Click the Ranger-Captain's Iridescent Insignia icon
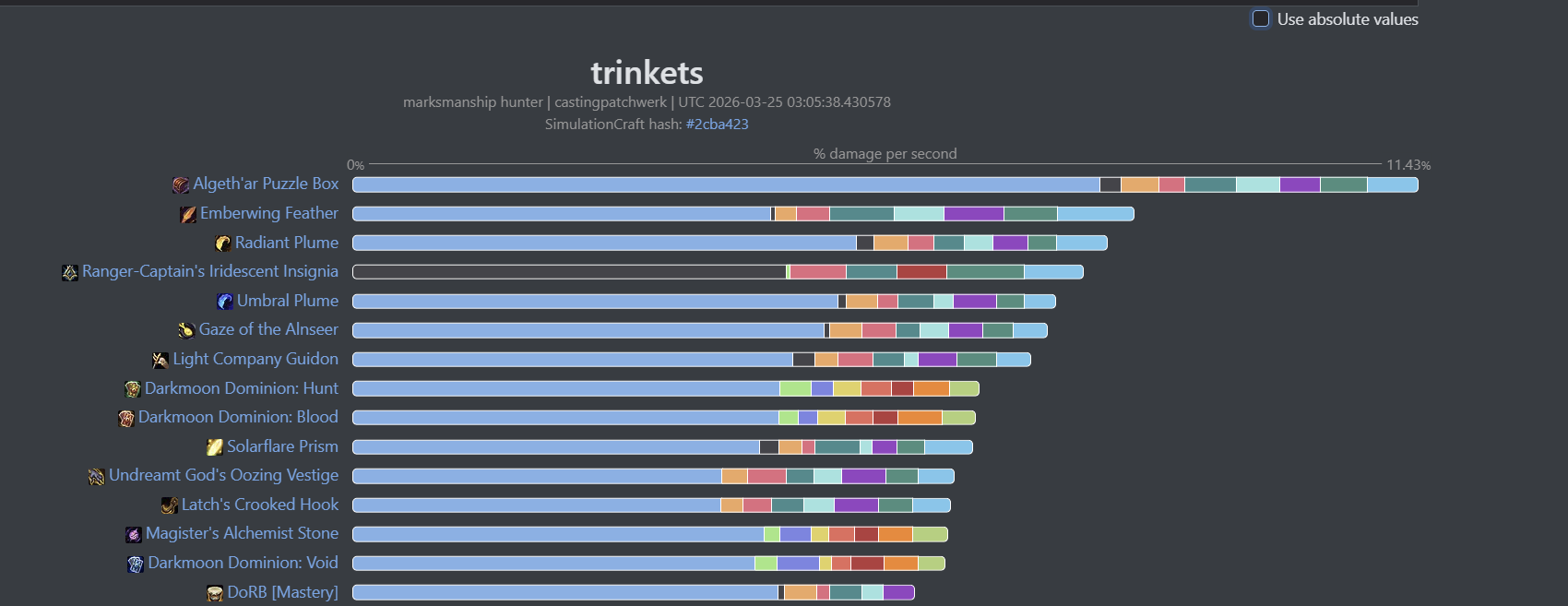Screen dimensions: 1568x606 (70, 272)
